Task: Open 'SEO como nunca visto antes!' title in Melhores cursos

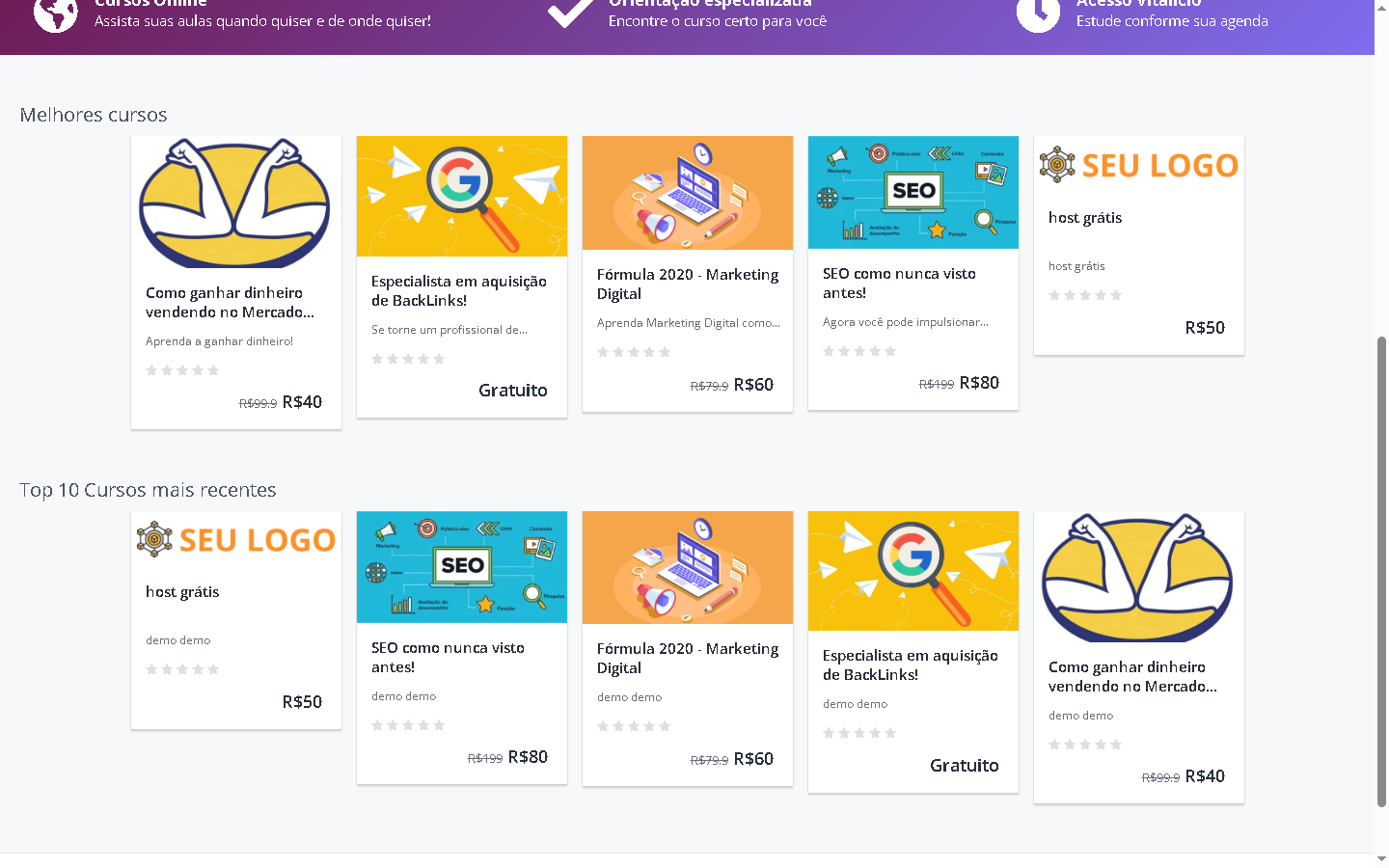Action: 899,284
